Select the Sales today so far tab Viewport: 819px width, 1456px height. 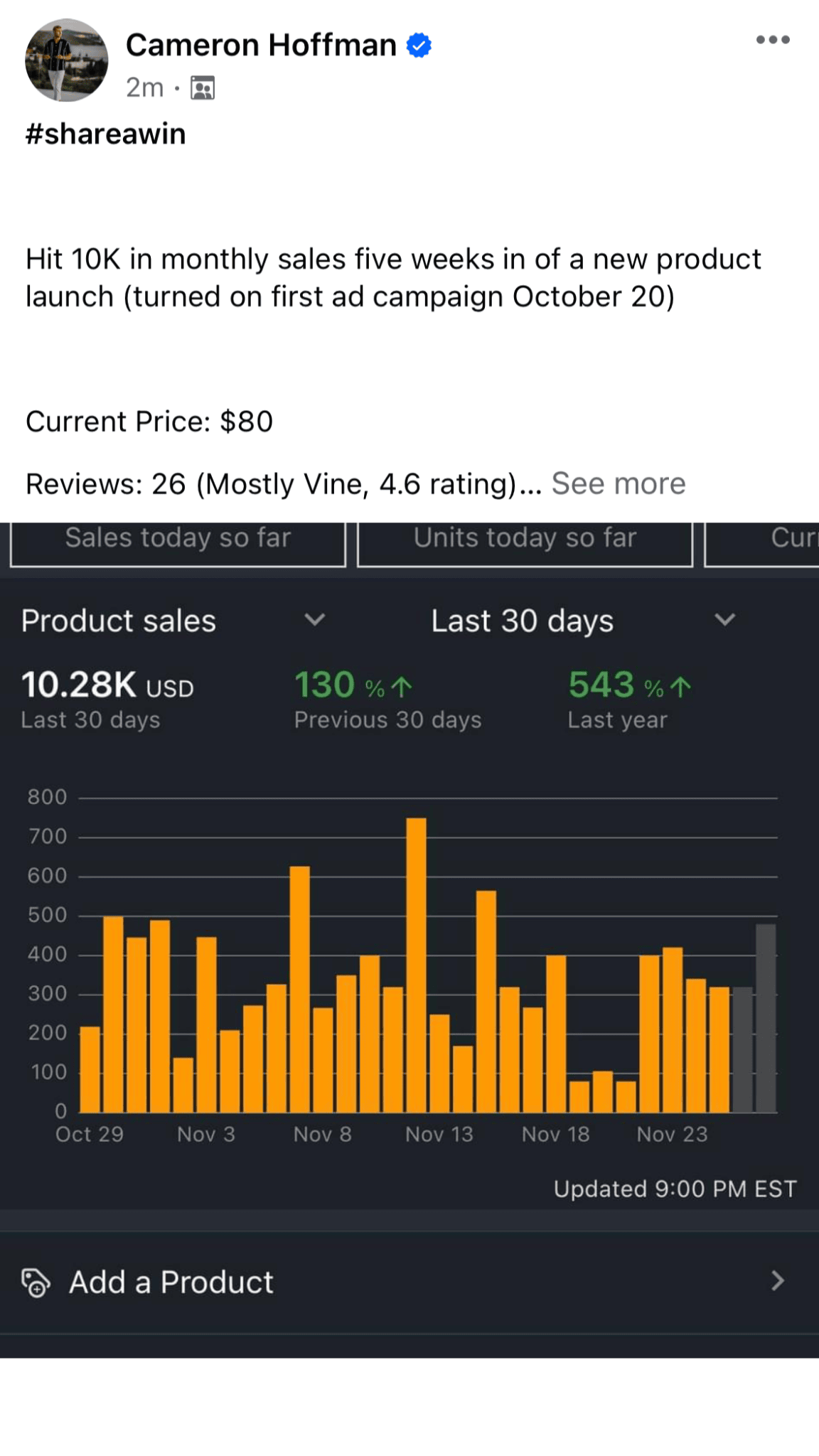point(178,541)
